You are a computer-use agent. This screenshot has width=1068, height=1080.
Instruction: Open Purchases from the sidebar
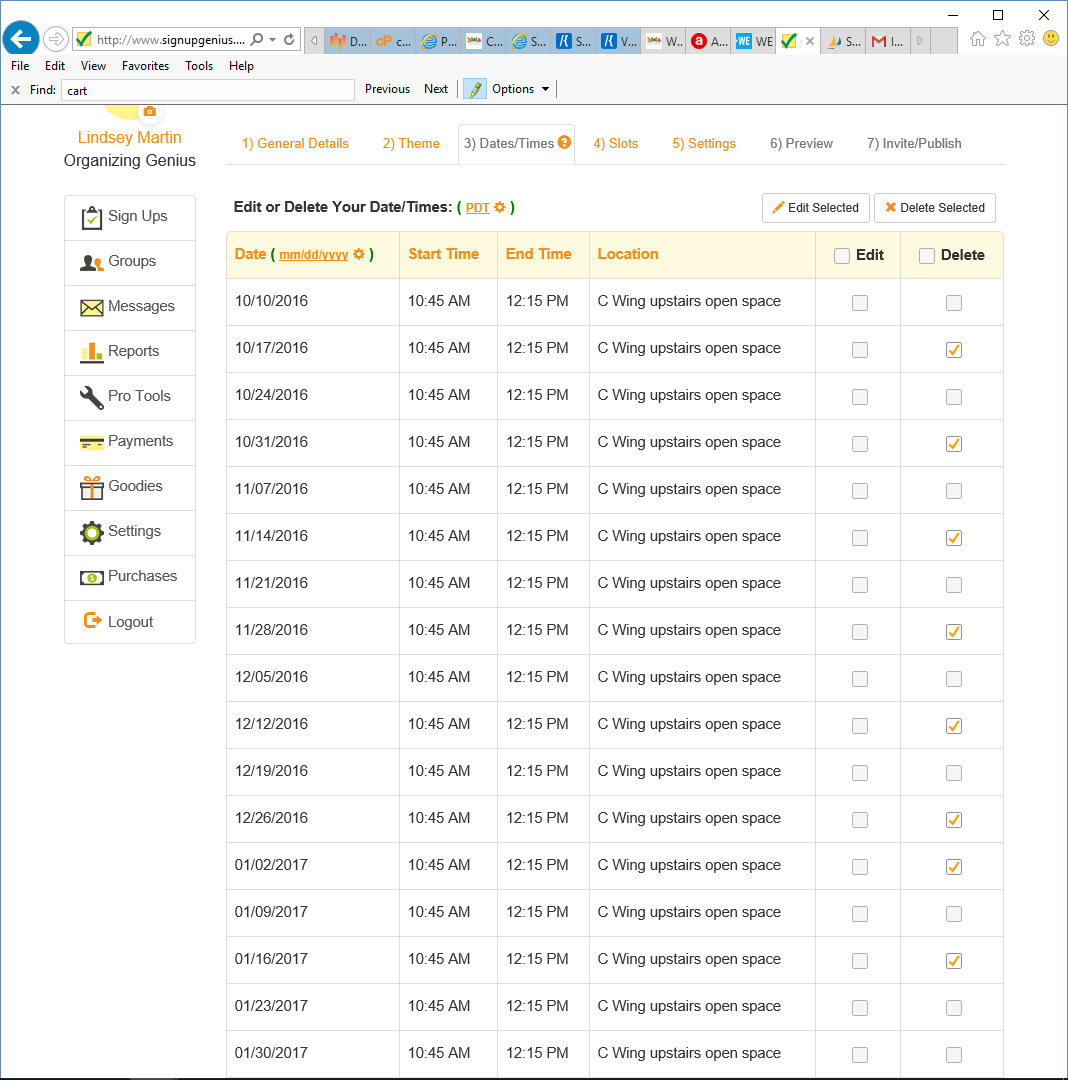[x=130, y=577]
